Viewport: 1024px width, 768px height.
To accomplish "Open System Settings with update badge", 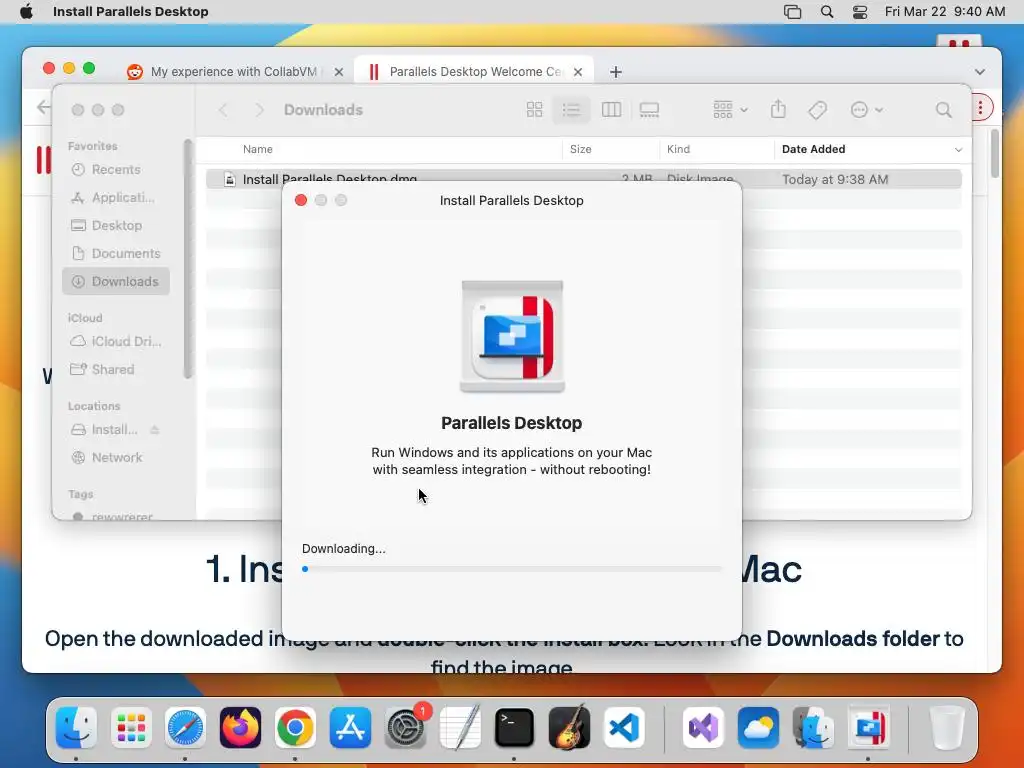I will pos(406,728).
